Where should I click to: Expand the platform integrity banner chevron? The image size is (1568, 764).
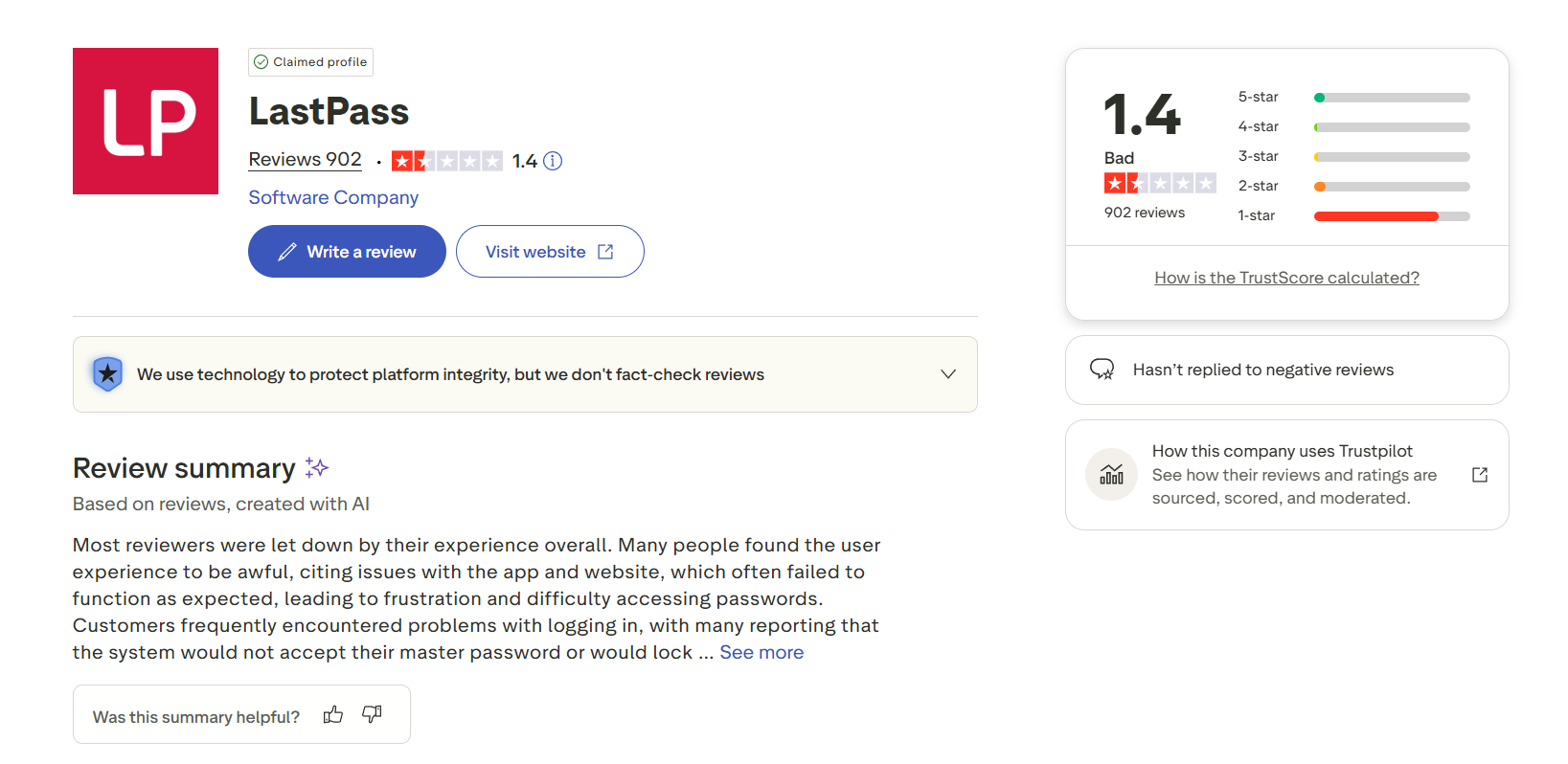point(948,374)
